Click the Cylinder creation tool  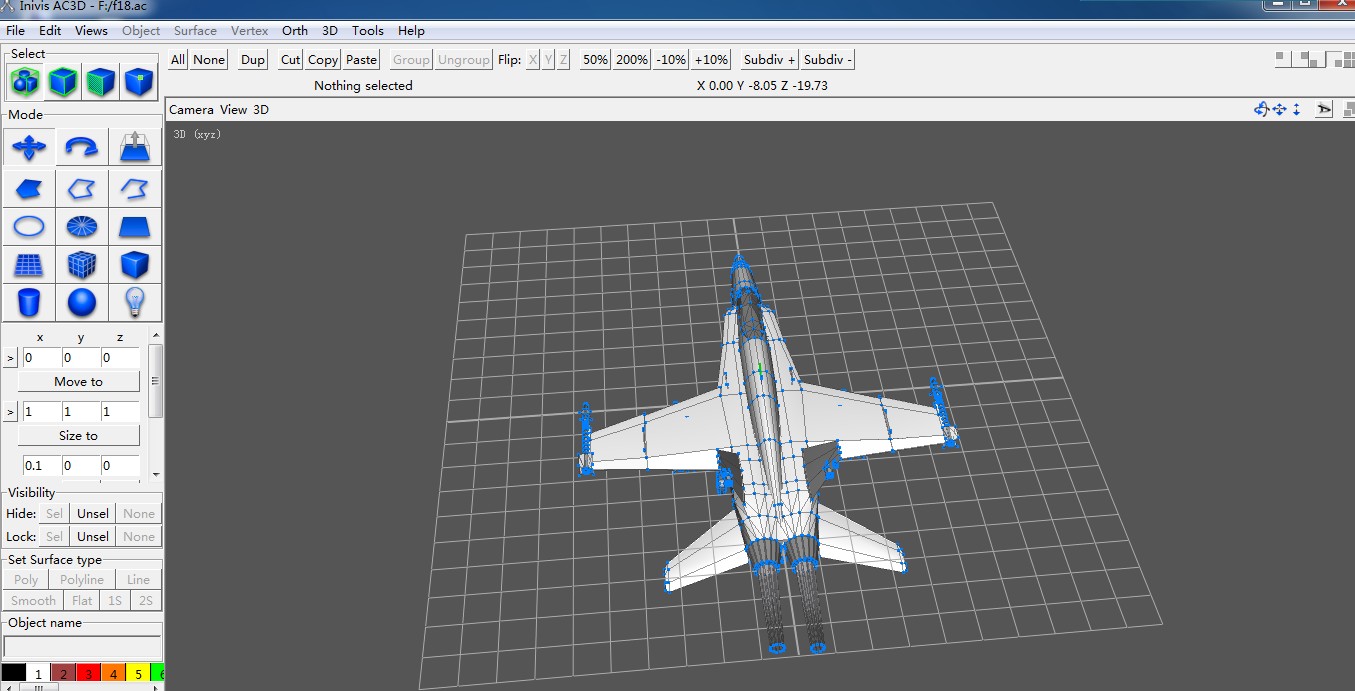[28, 302]
